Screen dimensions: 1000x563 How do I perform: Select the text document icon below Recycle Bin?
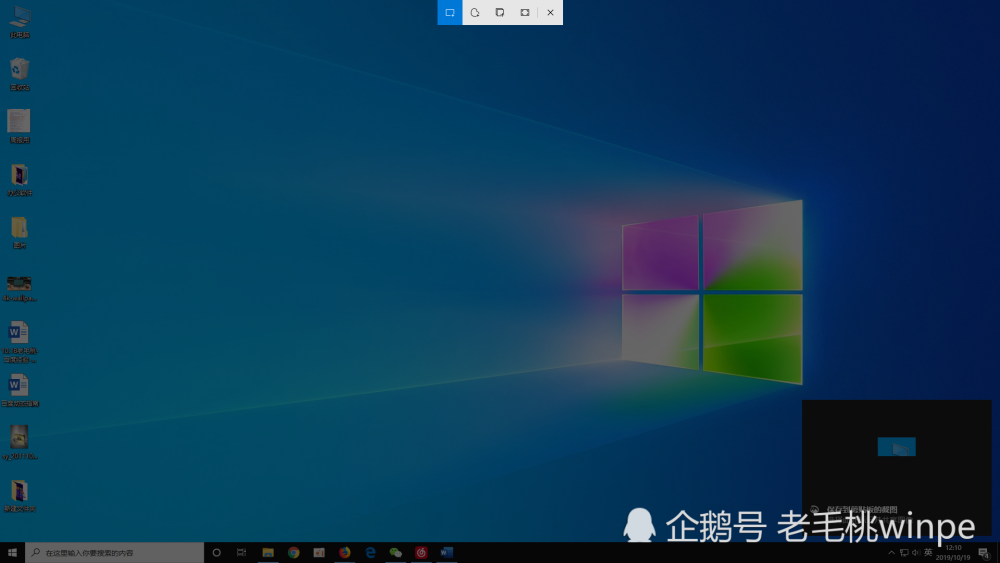point(19,126)
